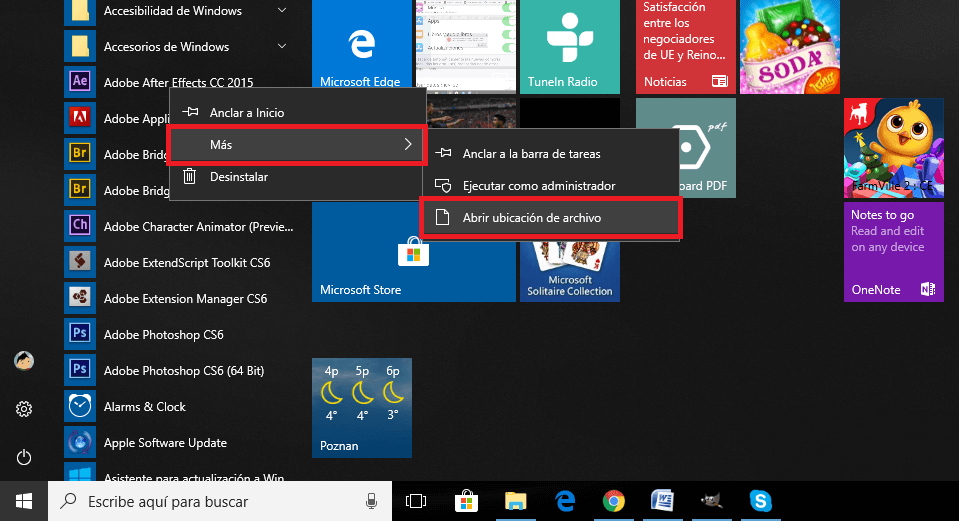959x521 pixels.
Task: Open the first Adobe Bridge icon in list
Action: coord(80,154)
